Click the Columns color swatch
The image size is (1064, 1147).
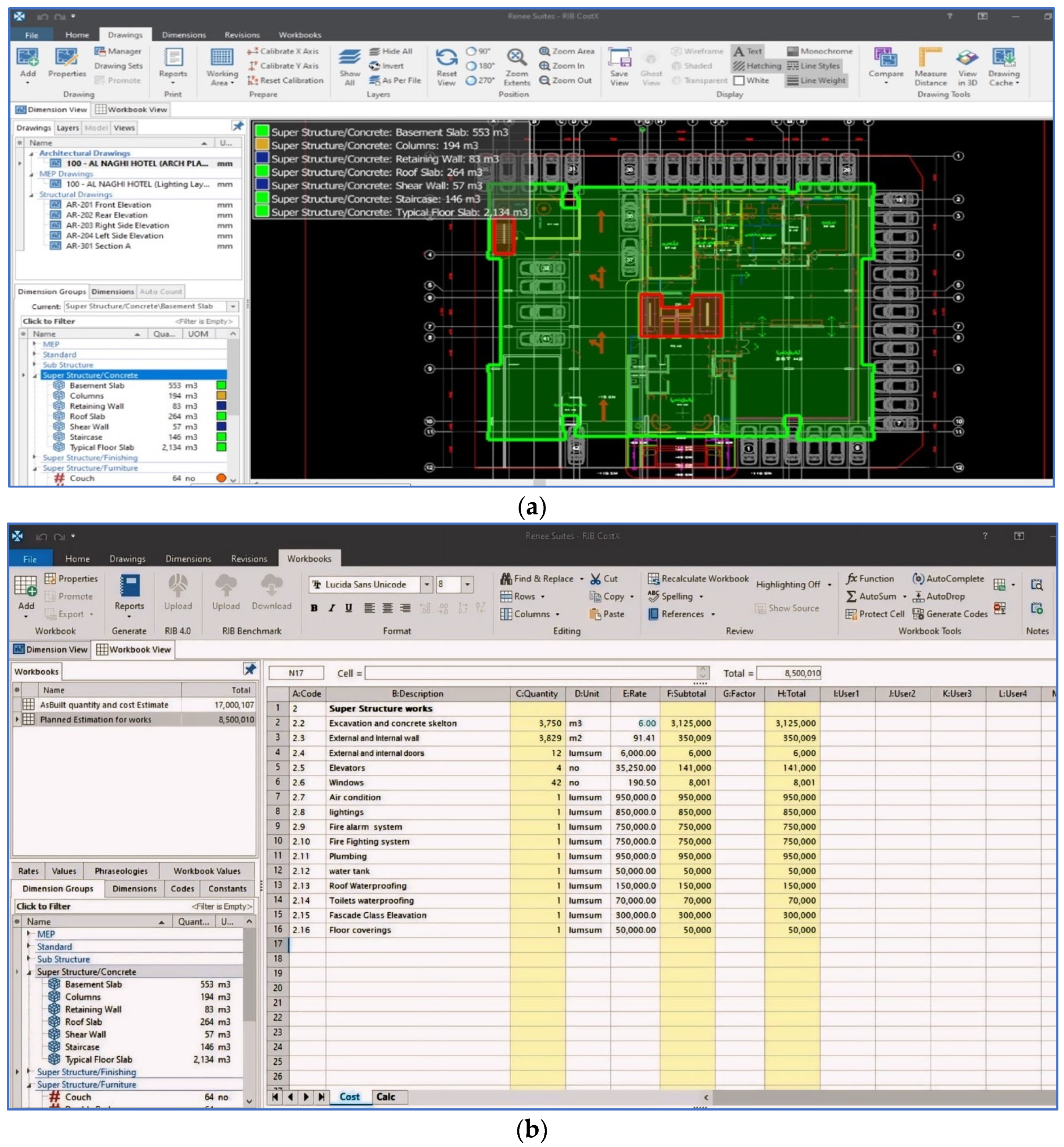pos(221,396)
